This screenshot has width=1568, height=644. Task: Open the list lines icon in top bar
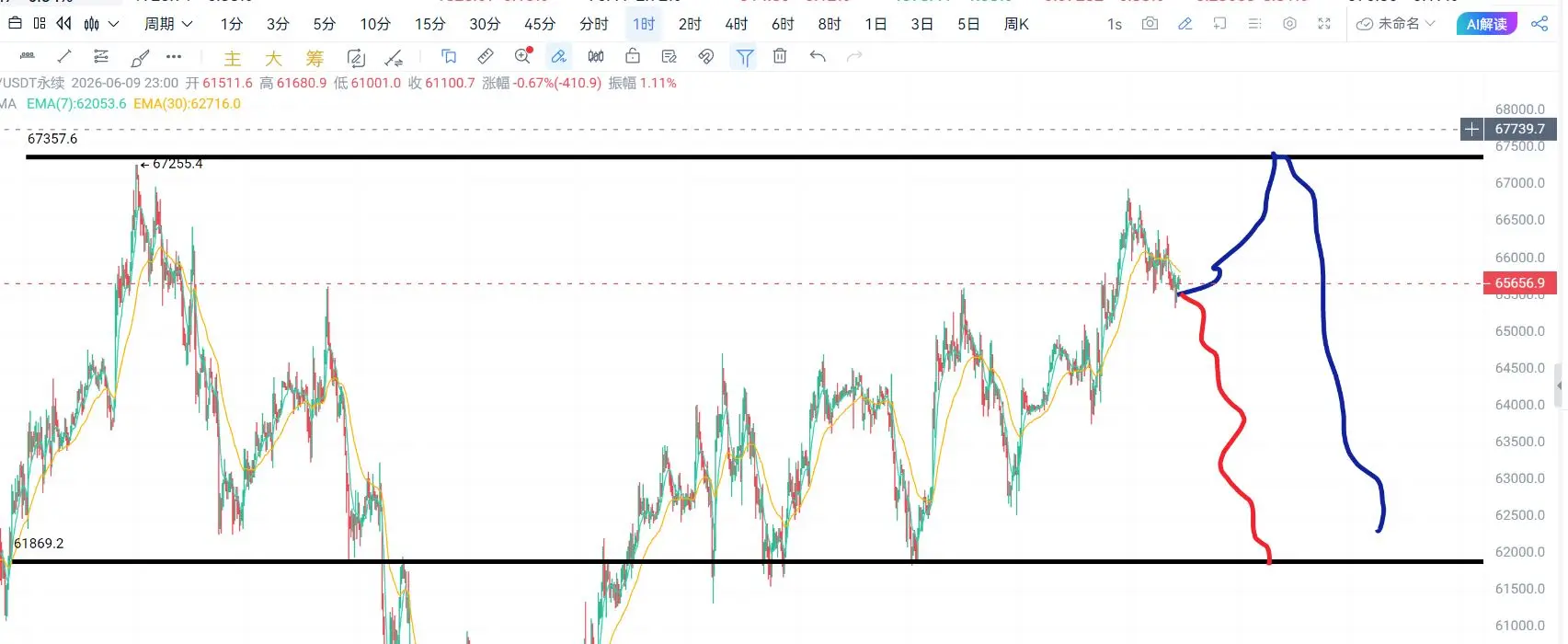pyautogui.click(x=1254, y=24)
